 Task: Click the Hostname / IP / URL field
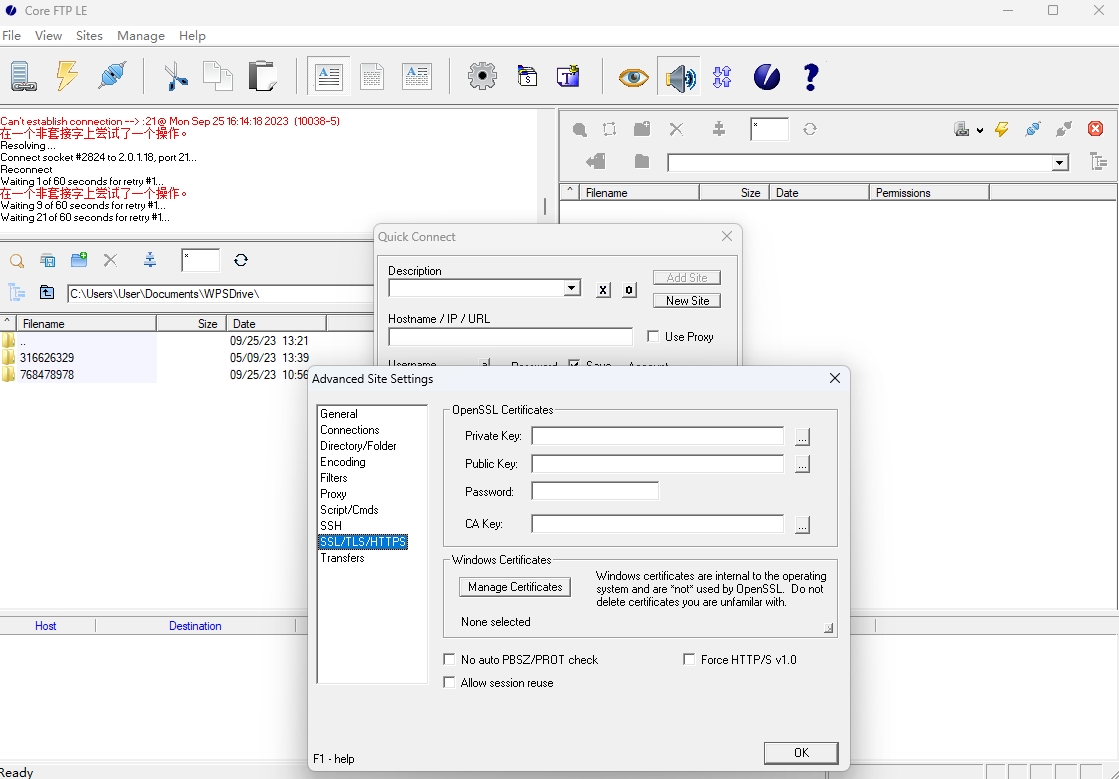(x=510, y=337)
